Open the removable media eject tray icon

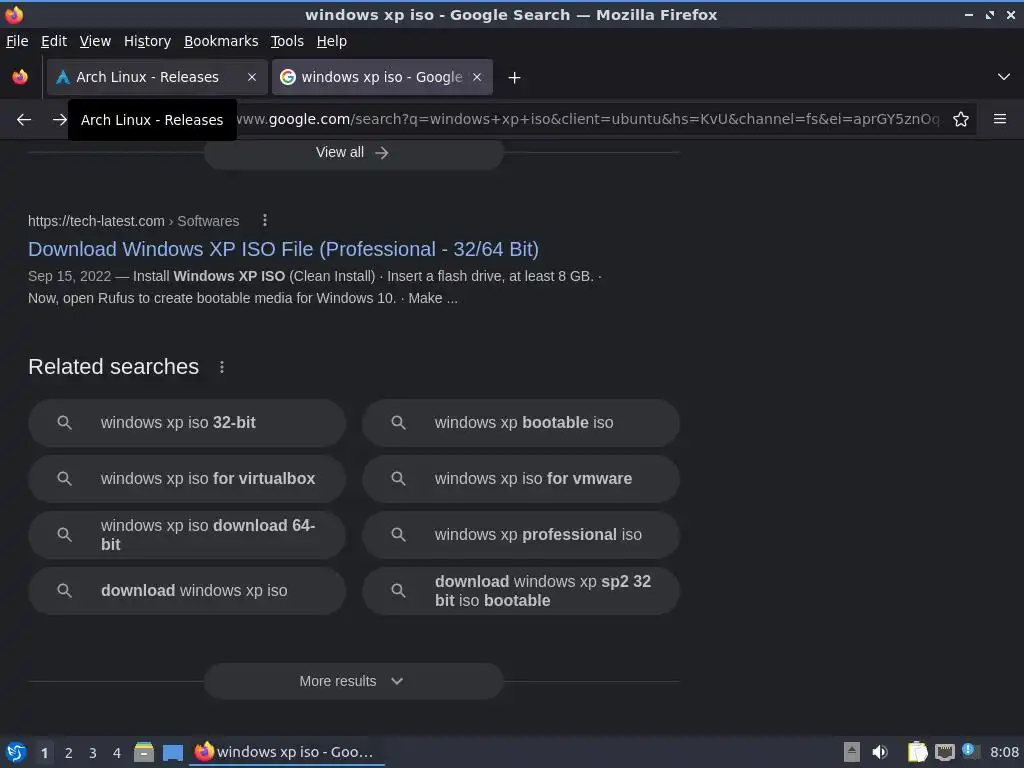852,752
